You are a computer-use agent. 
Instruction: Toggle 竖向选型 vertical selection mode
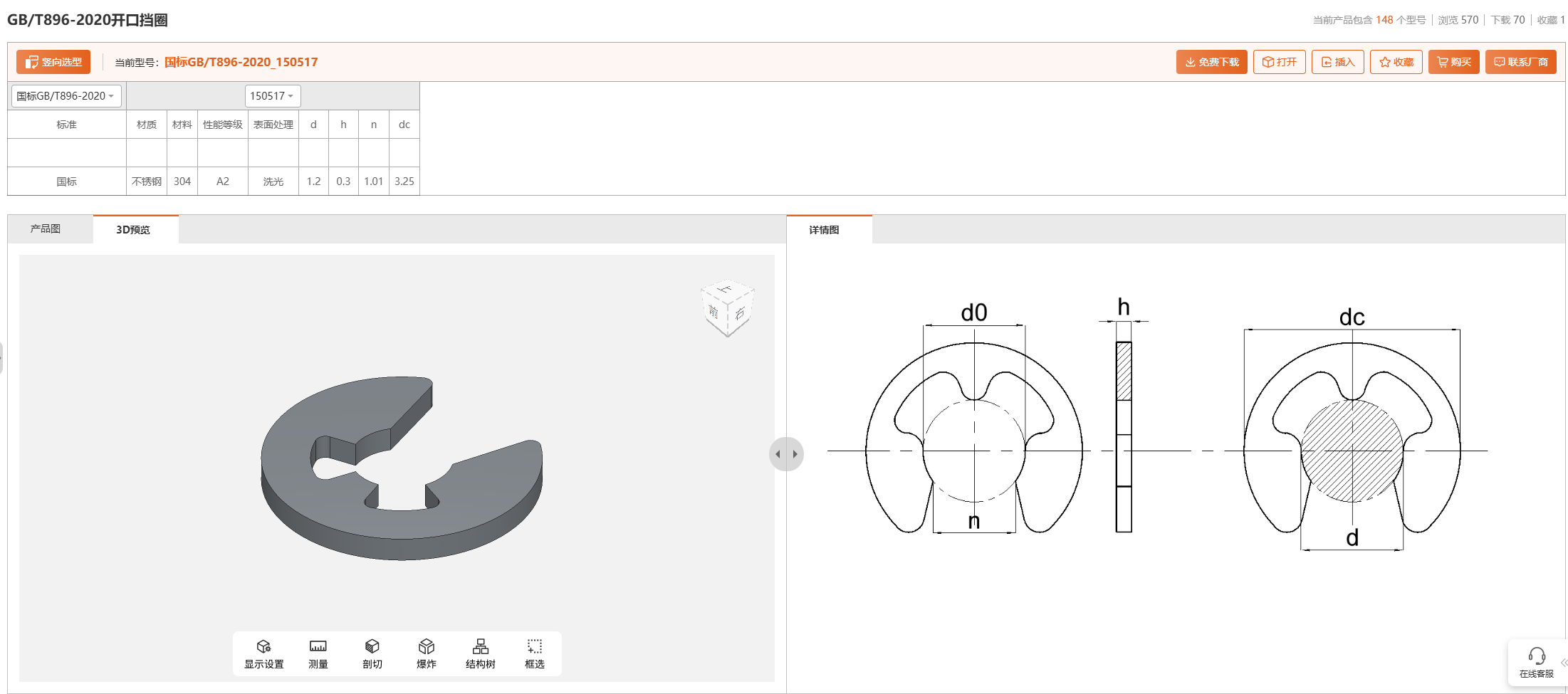[53, 61]
